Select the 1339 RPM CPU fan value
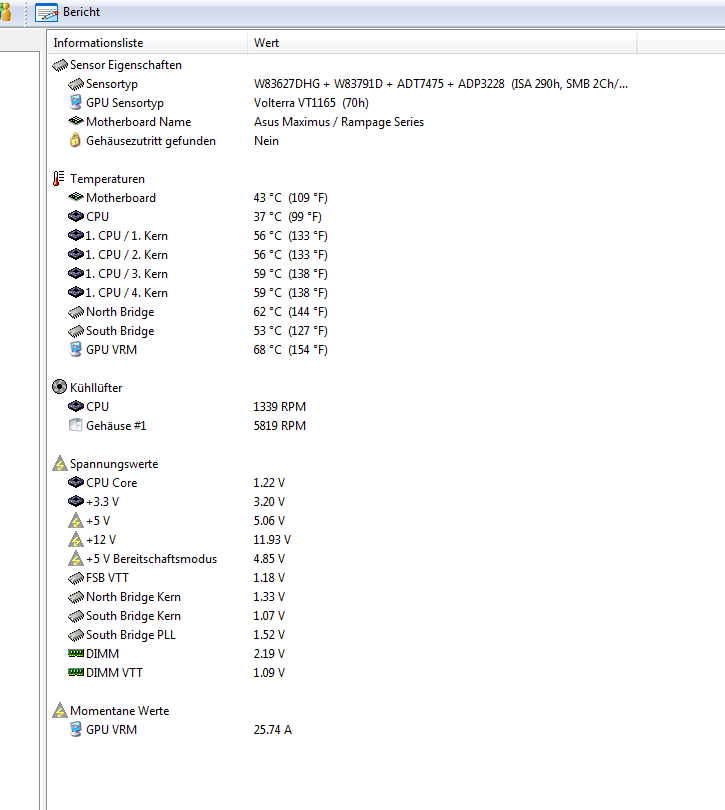Image resolution: width=725 pixels, height=810 pixels. [280, 407]
